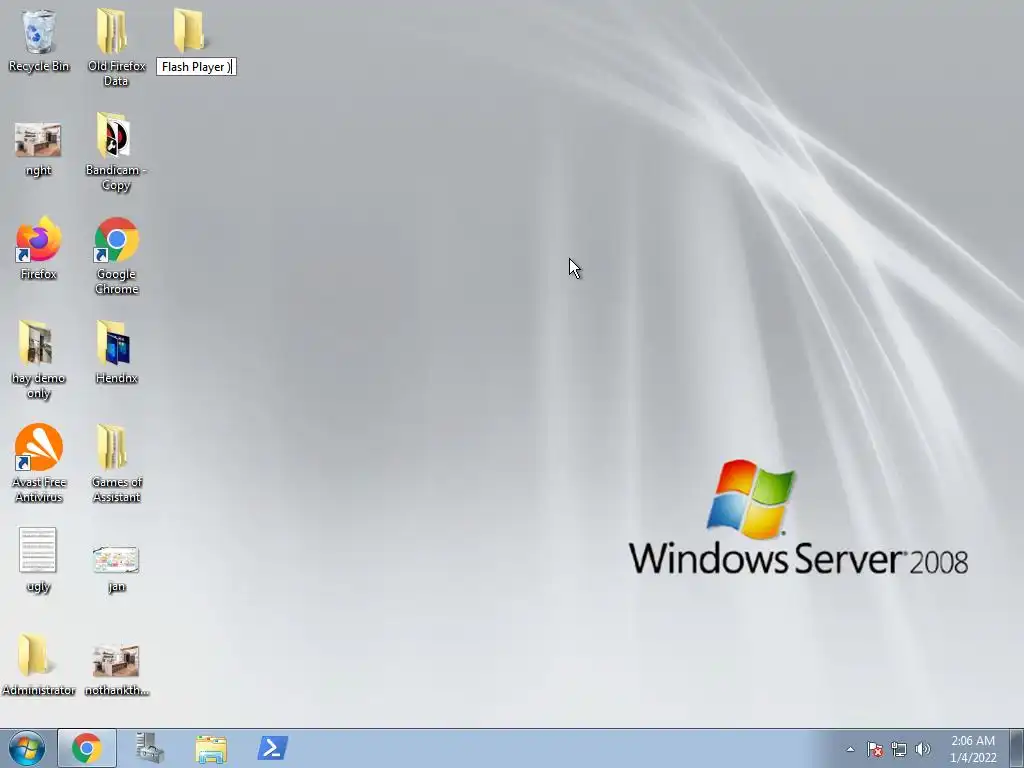The height and width of the screenshot is (768, 1024).
Task: Click the folder icon being renamed Flash Player
Action: click(189, 31)
